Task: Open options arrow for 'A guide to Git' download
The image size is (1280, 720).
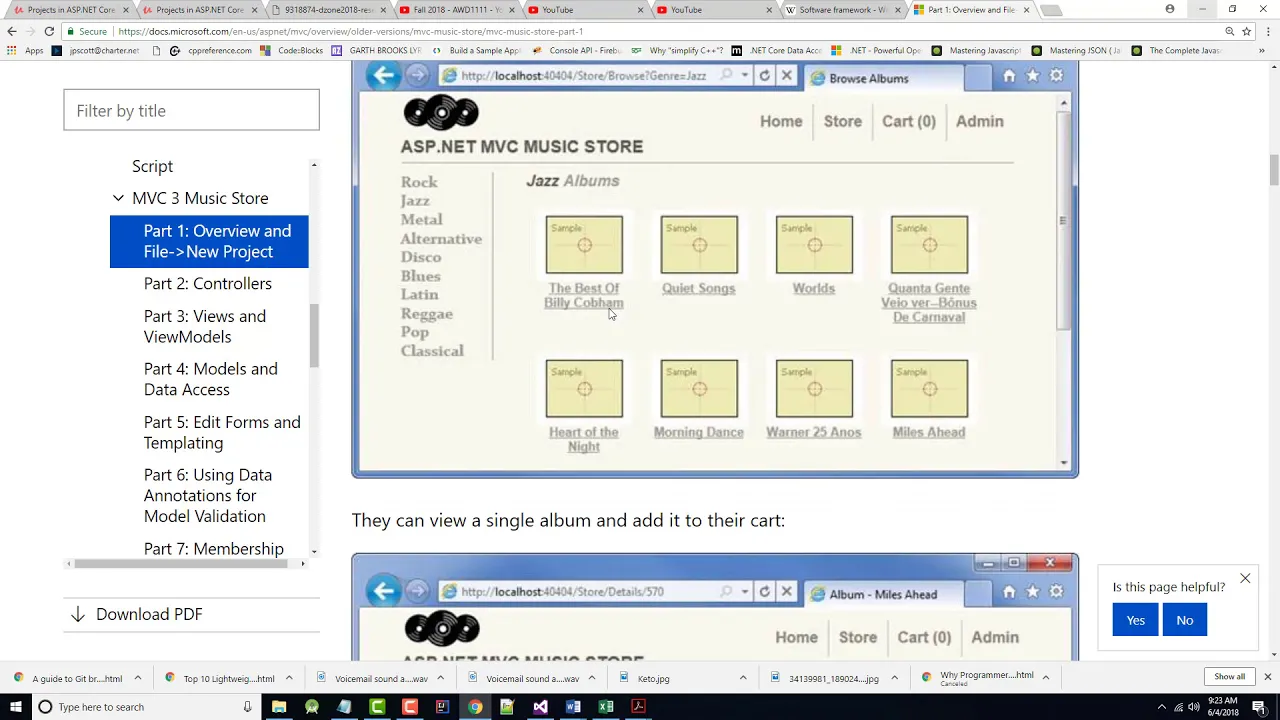Action: (138, 678)
